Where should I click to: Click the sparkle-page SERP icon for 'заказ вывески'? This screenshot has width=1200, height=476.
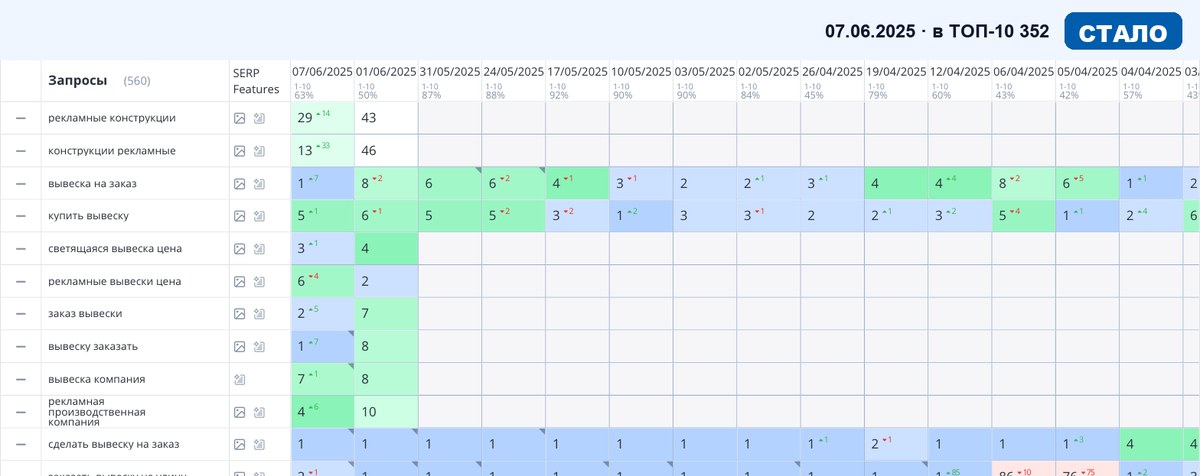259,314
